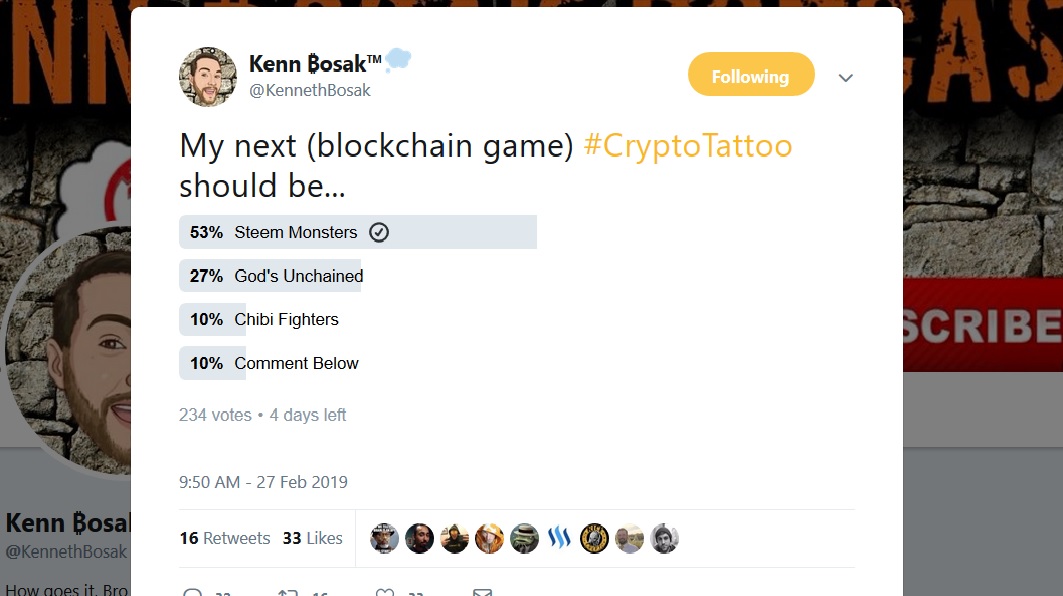
Task: Click the checkmark beside Steem Monsters
Action: coord(379,232)
